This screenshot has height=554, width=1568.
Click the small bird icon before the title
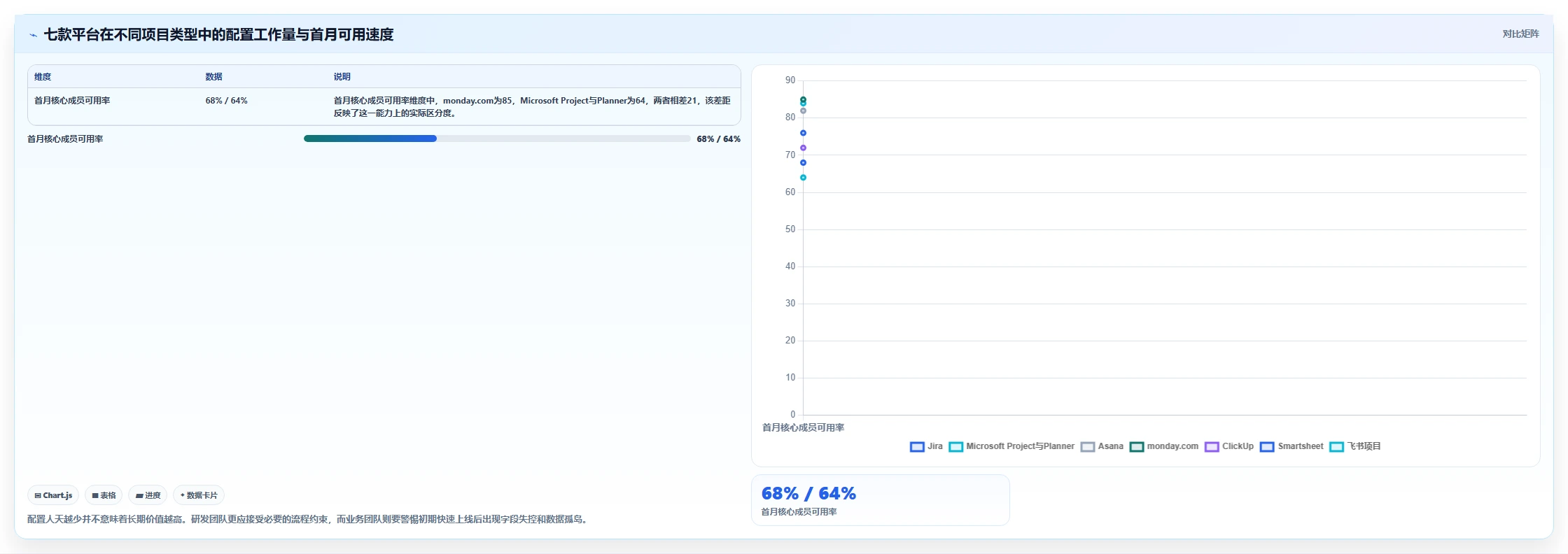click(33, 35)
